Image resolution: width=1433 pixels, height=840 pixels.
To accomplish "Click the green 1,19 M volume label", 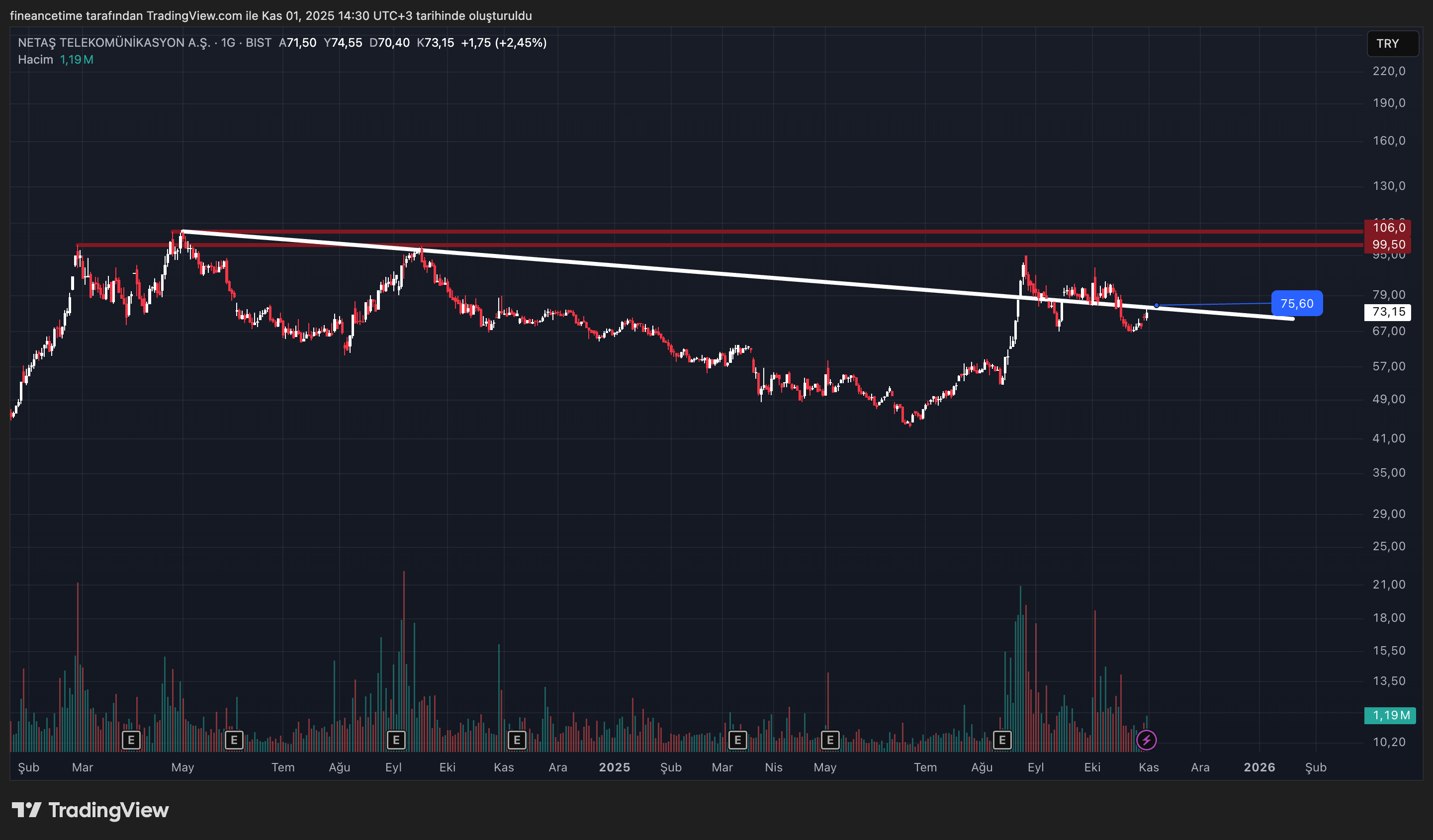I will click(x=1390, y=715).
